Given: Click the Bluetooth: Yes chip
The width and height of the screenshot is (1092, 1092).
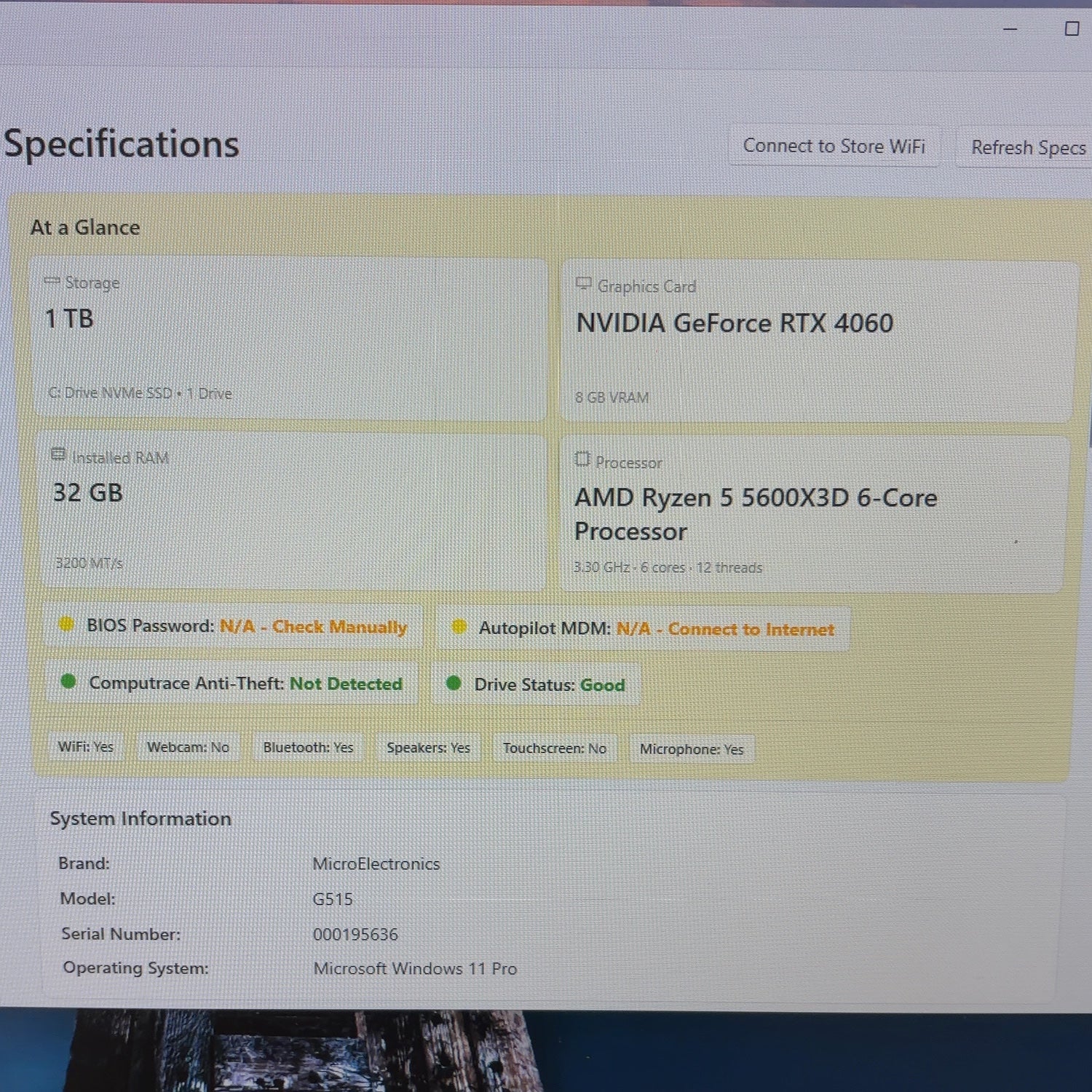Looking at the screenshot, I should (x=308, y=748).
